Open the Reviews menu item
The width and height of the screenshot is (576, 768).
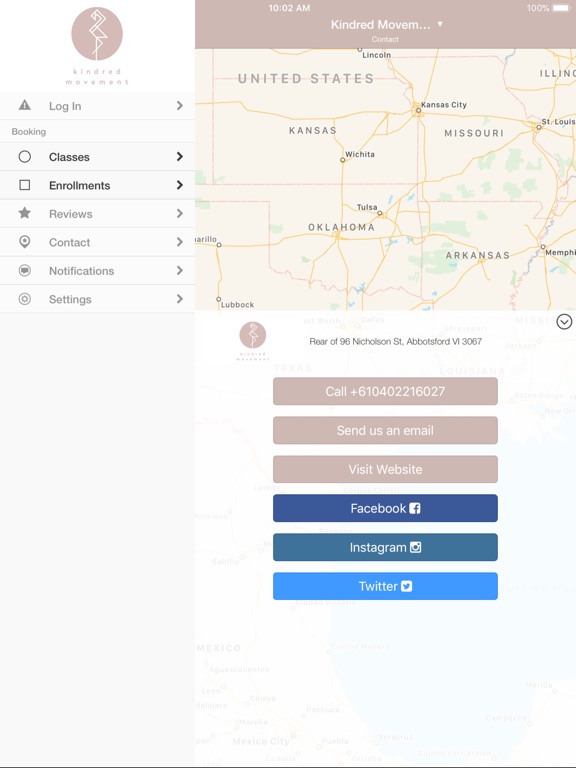tap(97, 214)
